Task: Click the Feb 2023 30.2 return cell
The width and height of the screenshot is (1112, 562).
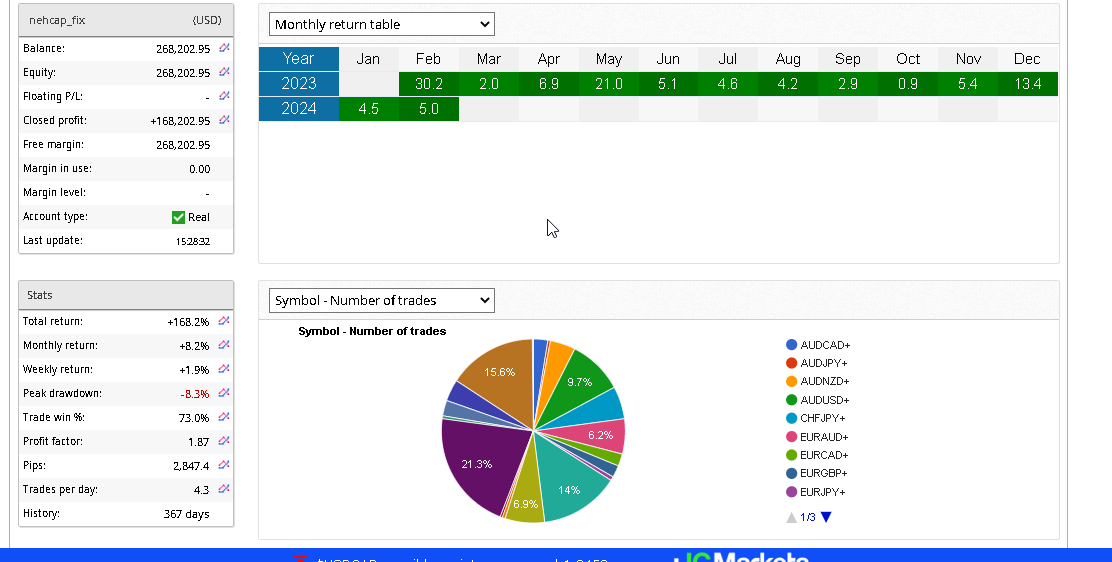Action: 428,84
